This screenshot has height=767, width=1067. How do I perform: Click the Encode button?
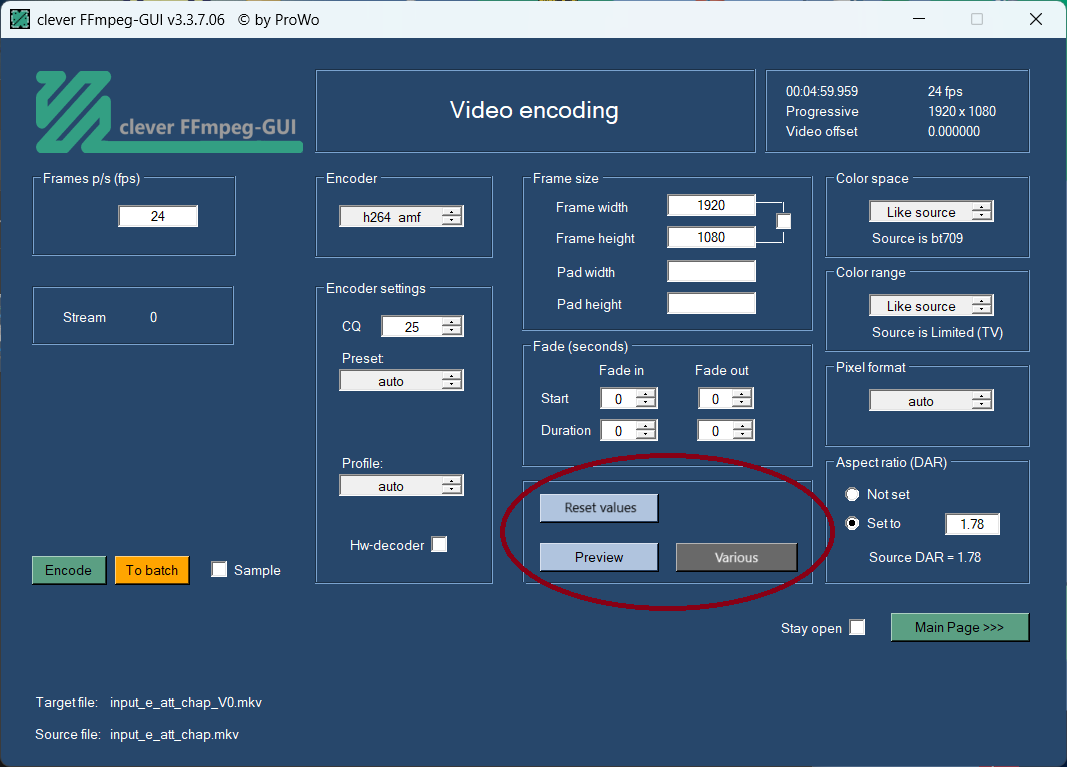pyautogui.click(x=69, y=570)
